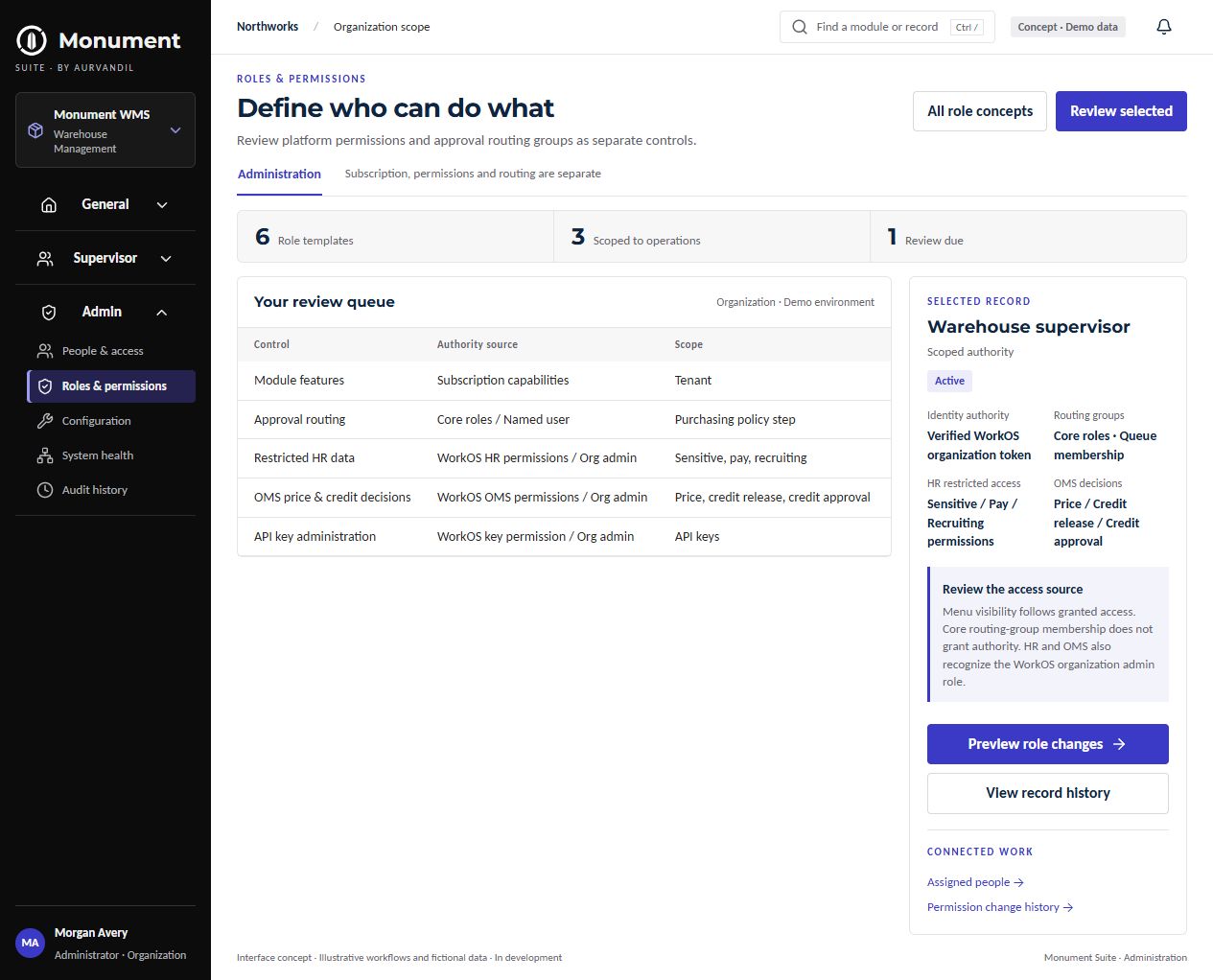Click the Tenant scope cell
The width and height of the screenshot is (1213, 980).
693,381
